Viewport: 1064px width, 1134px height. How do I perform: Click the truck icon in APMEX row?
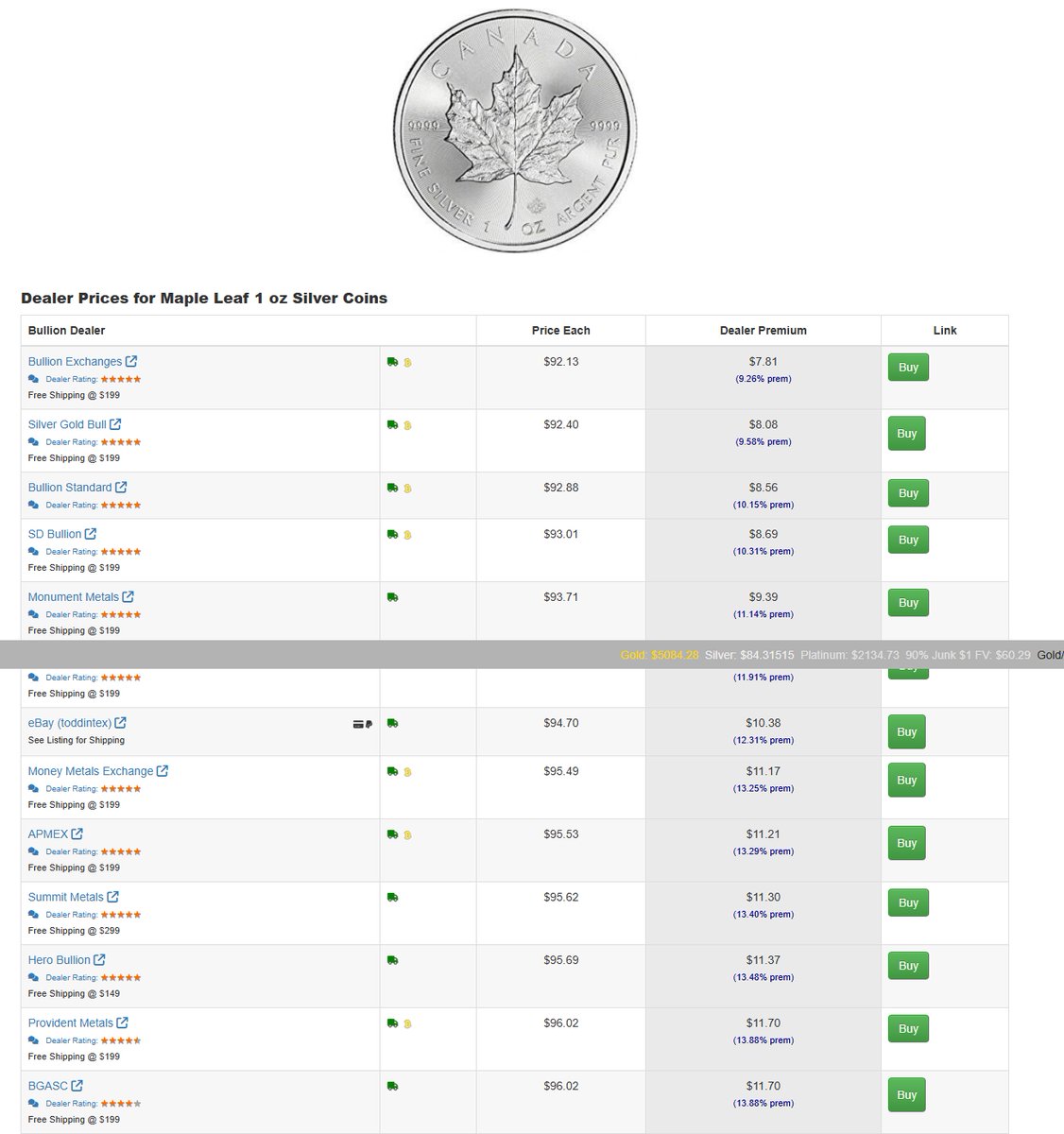(392, 834)
